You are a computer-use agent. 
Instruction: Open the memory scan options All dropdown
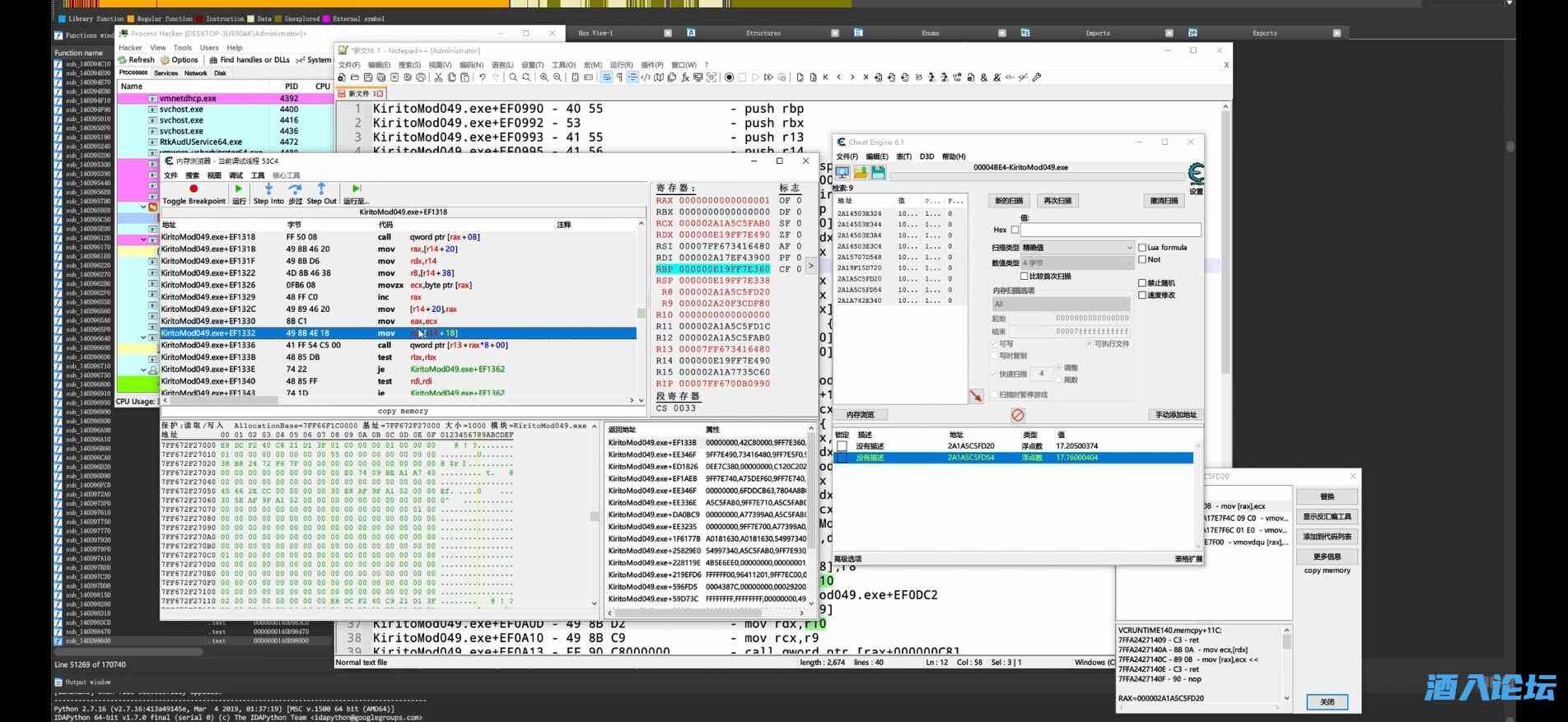[x=1062, y=304]
